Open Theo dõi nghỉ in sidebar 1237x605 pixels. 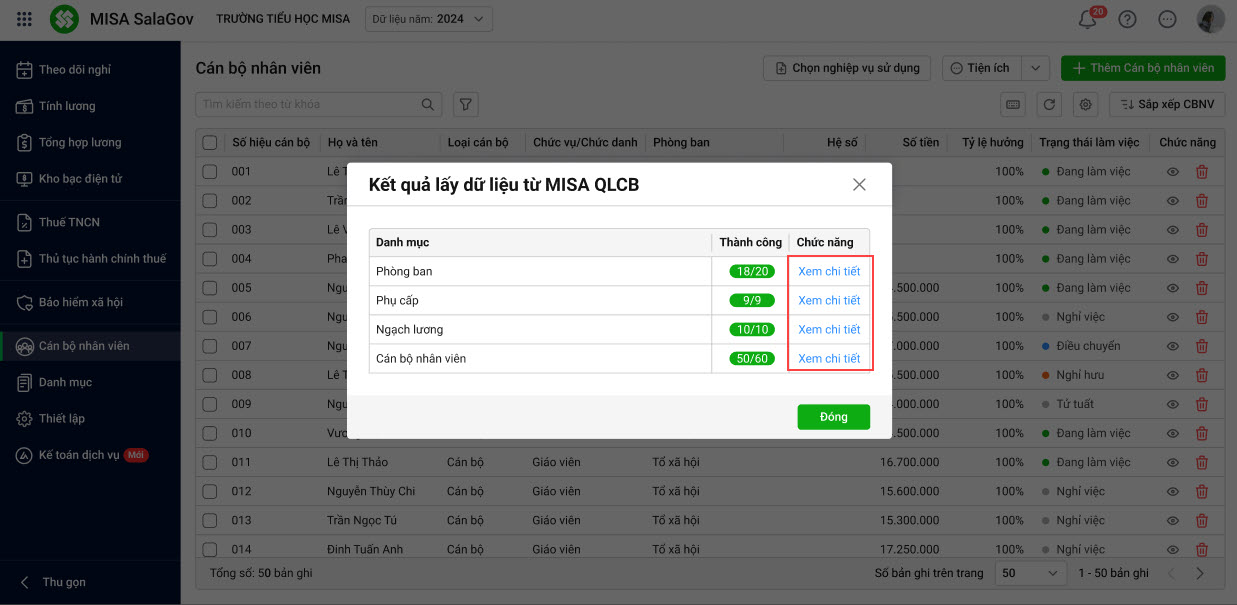point(90,70)
